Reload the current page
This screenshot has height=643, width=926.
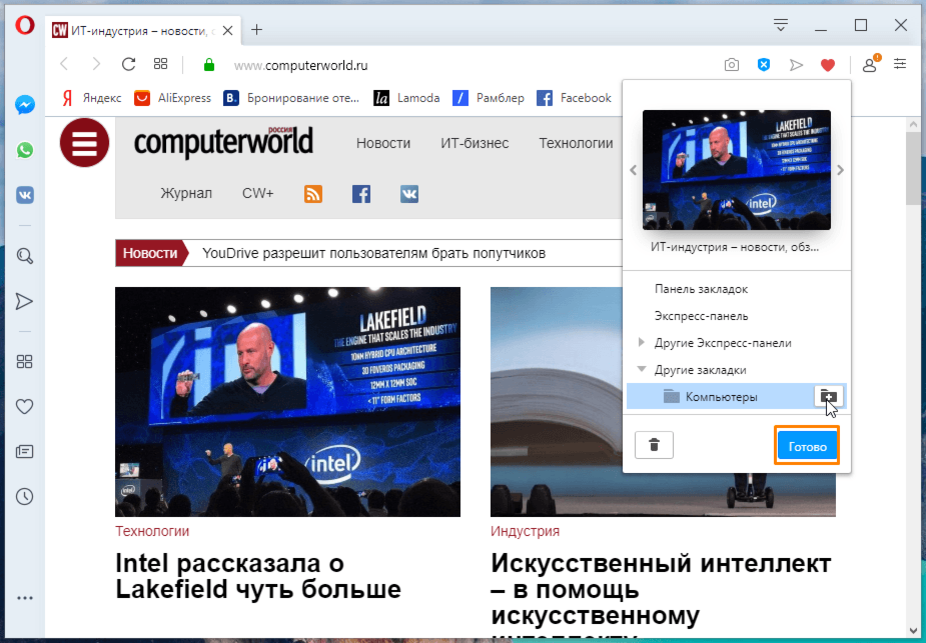128,64
